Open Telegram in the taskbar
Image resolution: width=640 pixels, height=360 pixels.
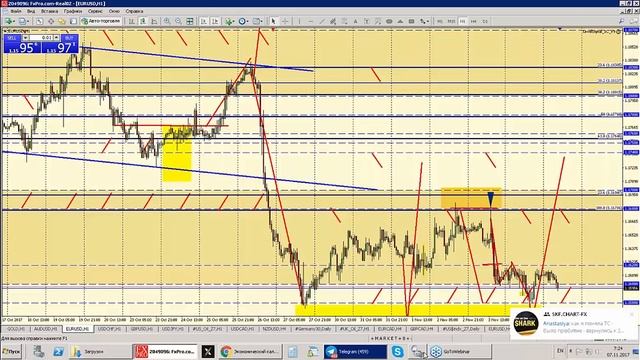(355, 351)
